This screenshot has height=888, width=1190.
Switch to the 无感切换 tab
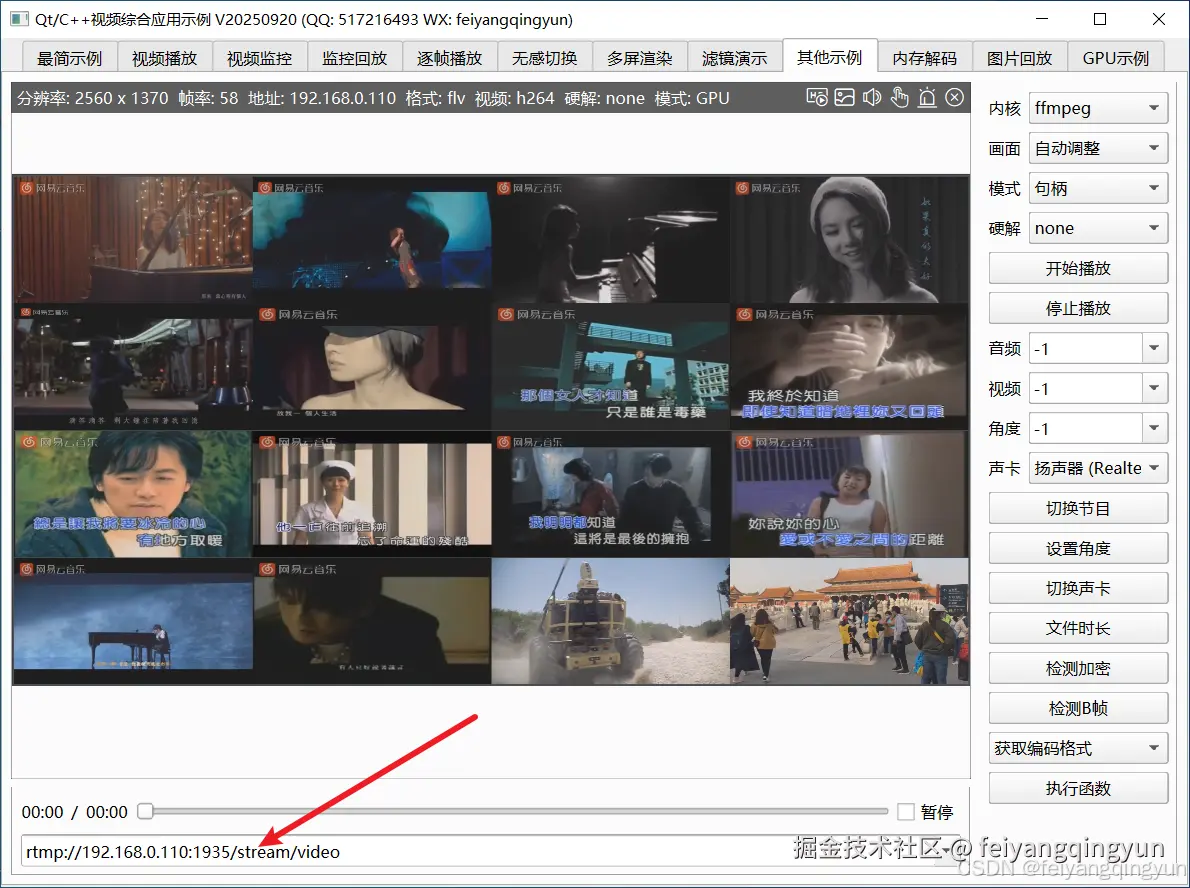pyautogui.click(x=544, y=58)
